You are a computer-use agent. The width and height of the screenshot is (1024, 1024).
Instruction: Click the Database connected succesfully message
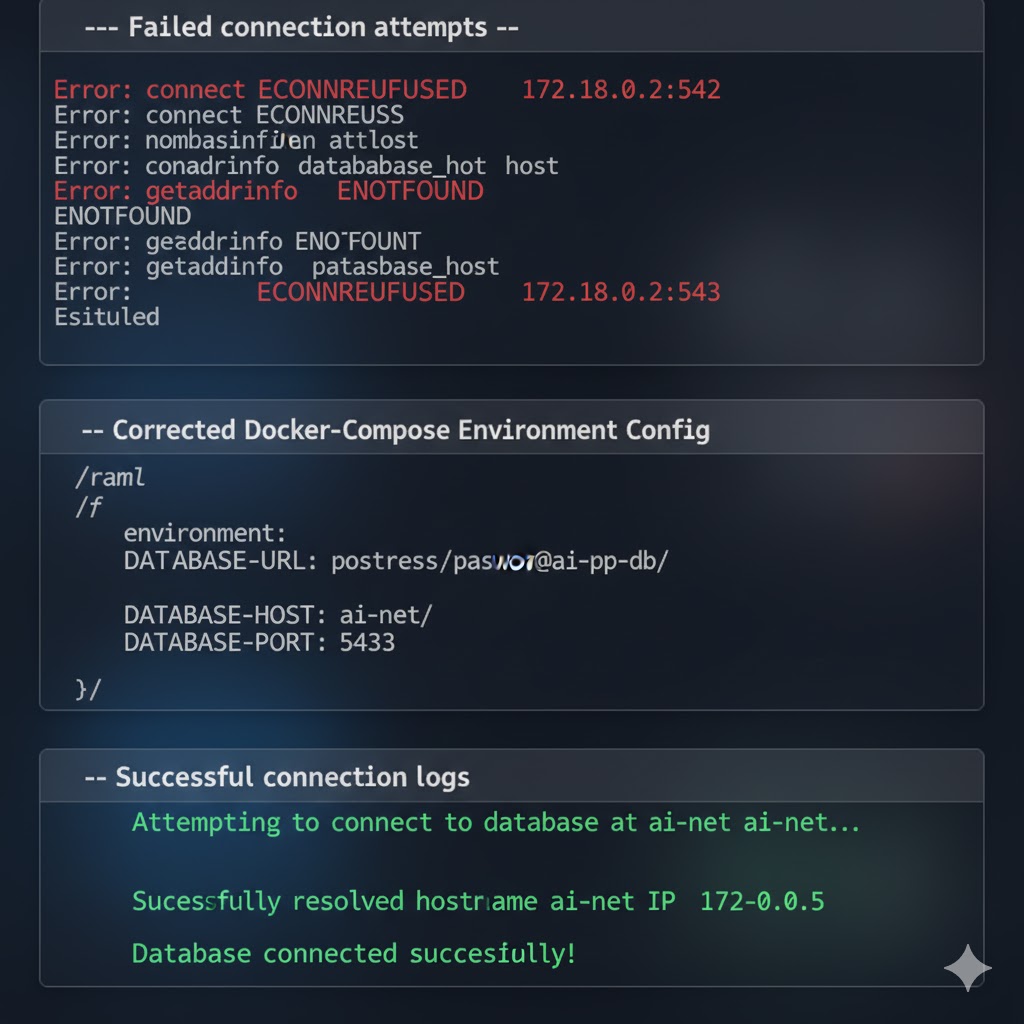tap(354, 953)
